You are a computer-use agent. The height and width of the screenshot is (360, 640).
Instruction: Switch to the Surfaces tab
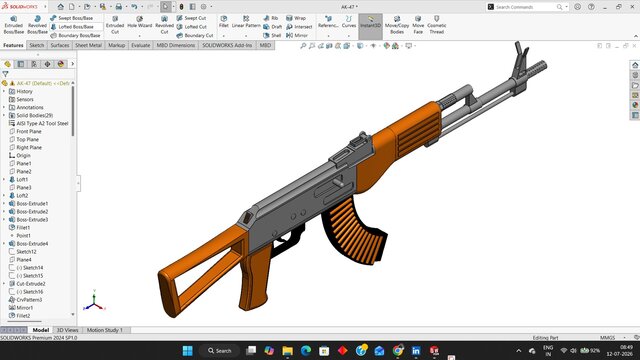[60, 45]
